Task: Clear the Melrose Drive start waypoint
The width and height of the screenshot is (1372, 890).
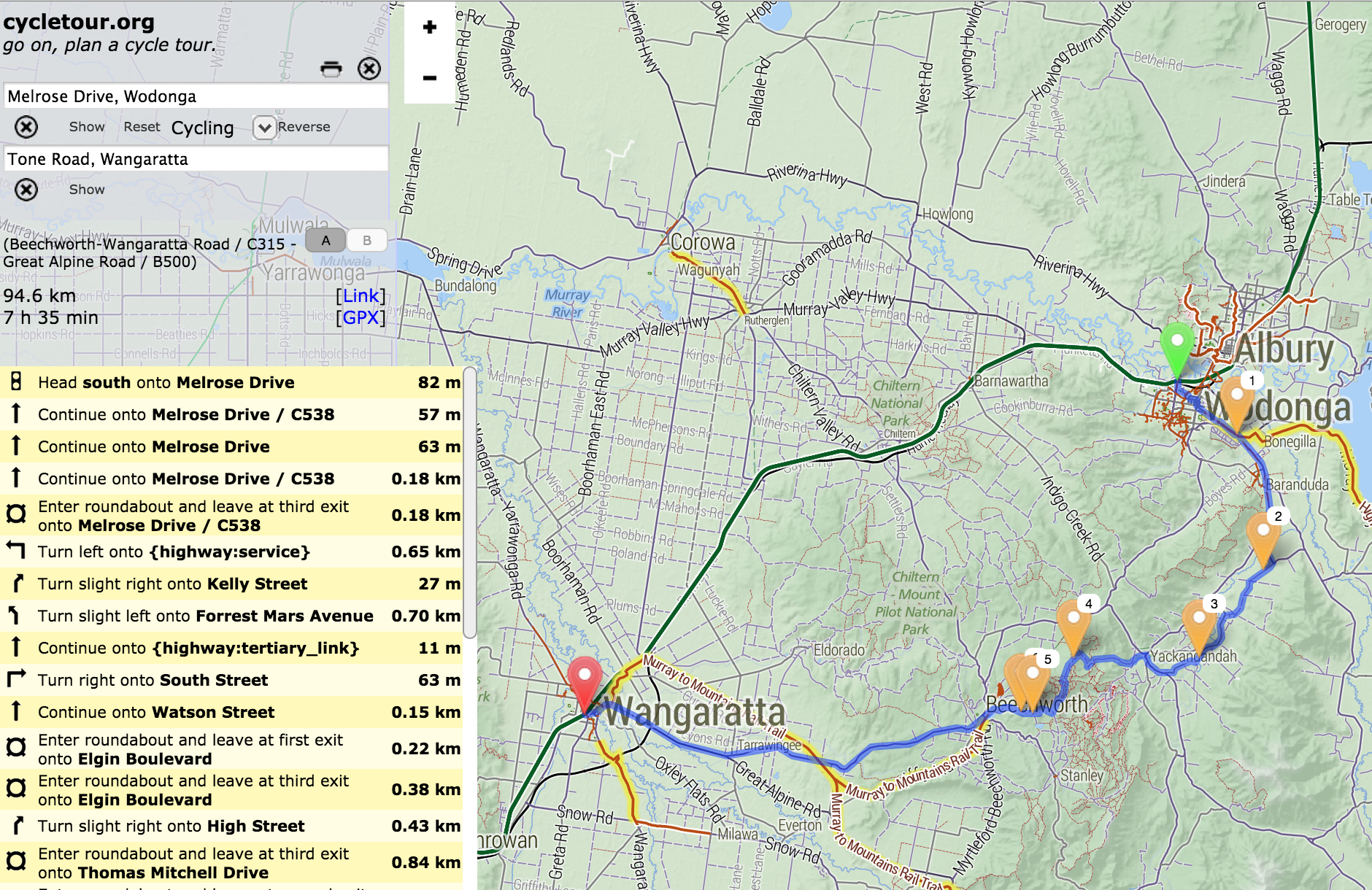Action: click(x=26, y=127)
